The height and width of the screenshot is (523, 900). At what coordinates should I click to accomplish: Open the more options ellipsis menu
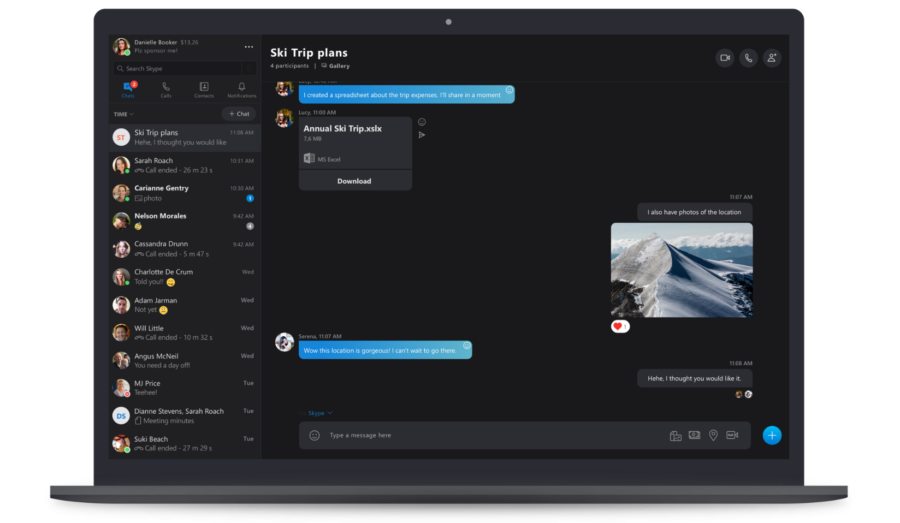(x=249, y=47)
